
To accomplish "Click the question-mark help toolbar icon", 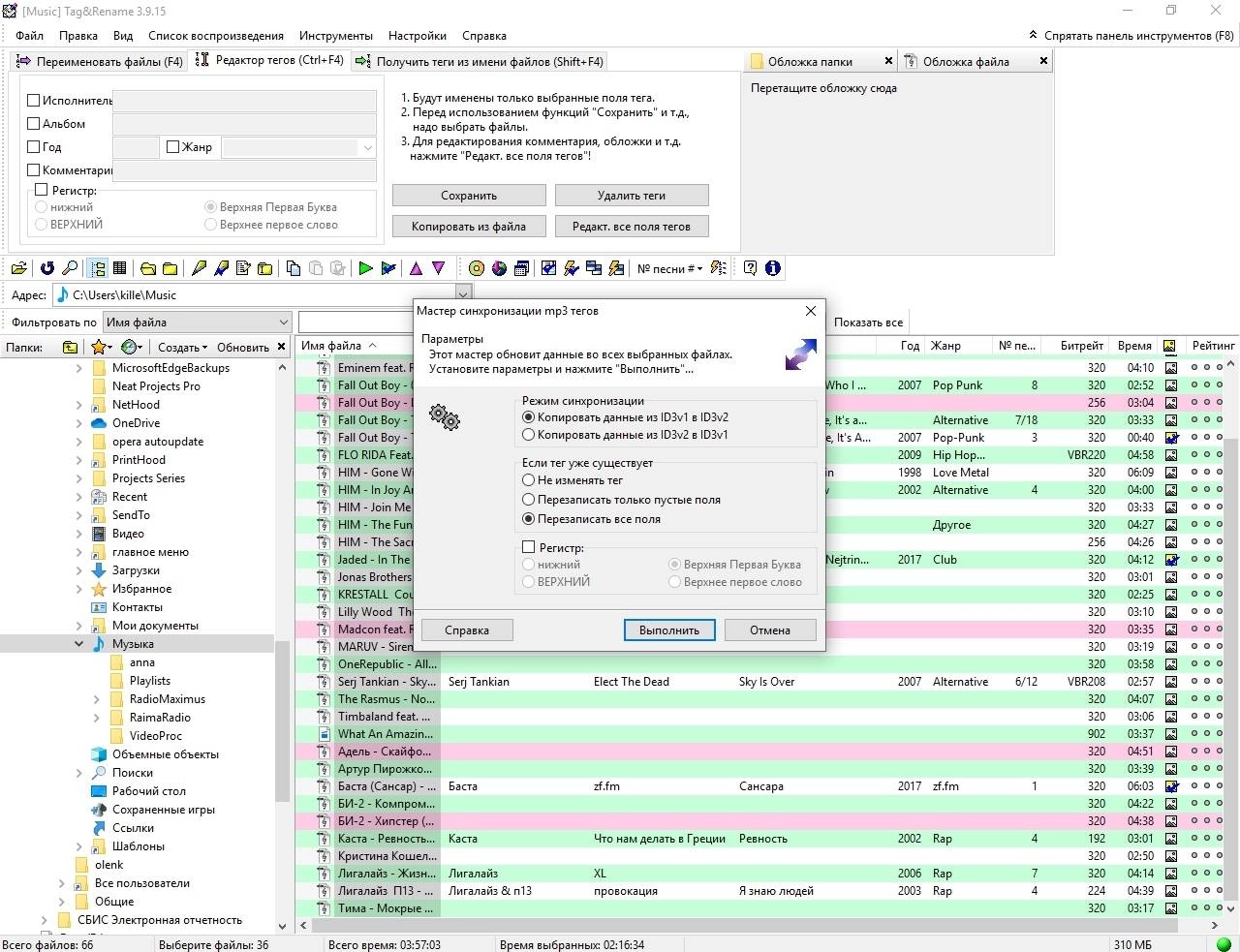I will [750, 268].
